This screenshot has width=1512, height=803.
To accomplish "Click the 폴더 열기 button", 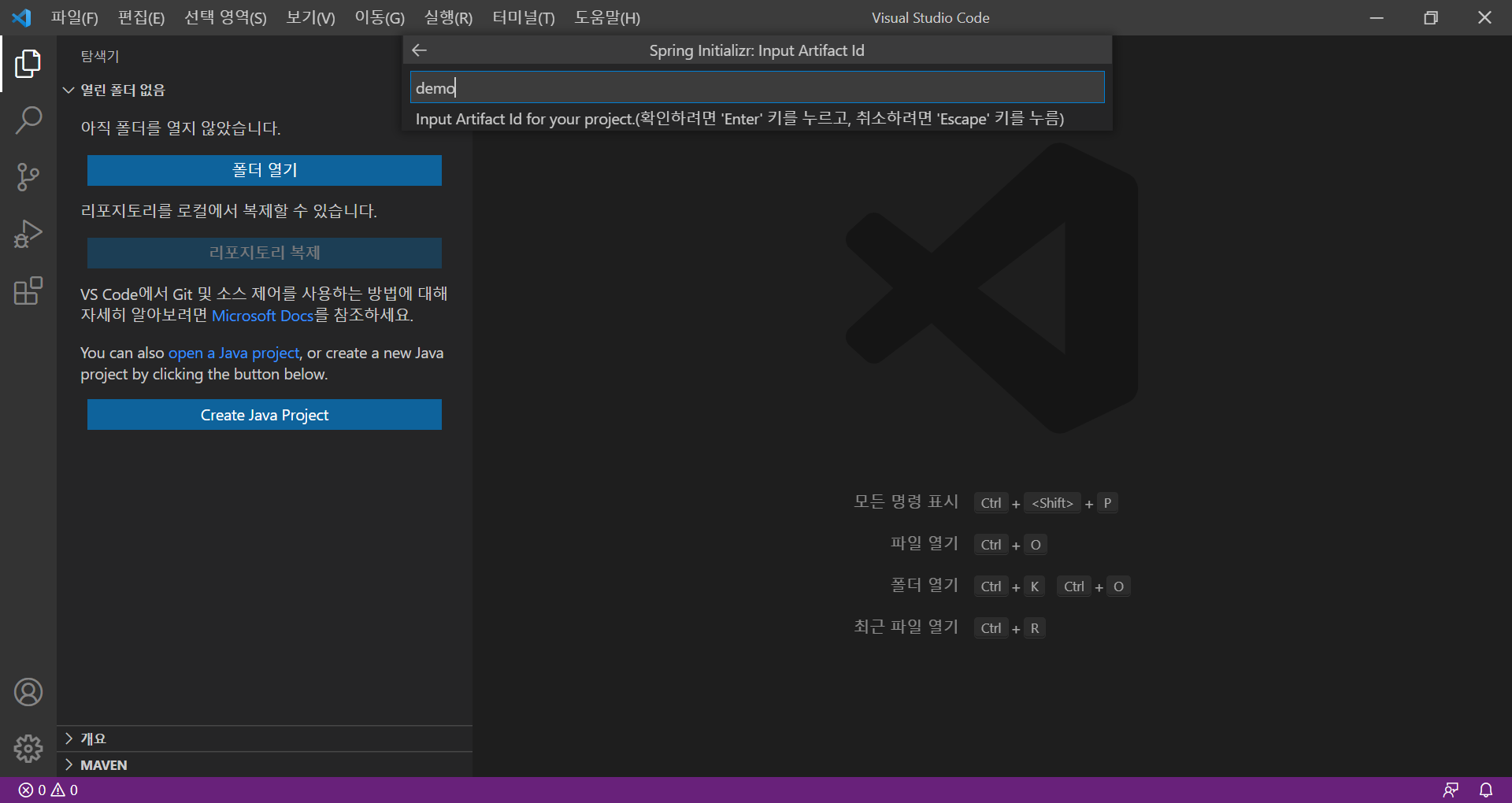I will [265, 170].
